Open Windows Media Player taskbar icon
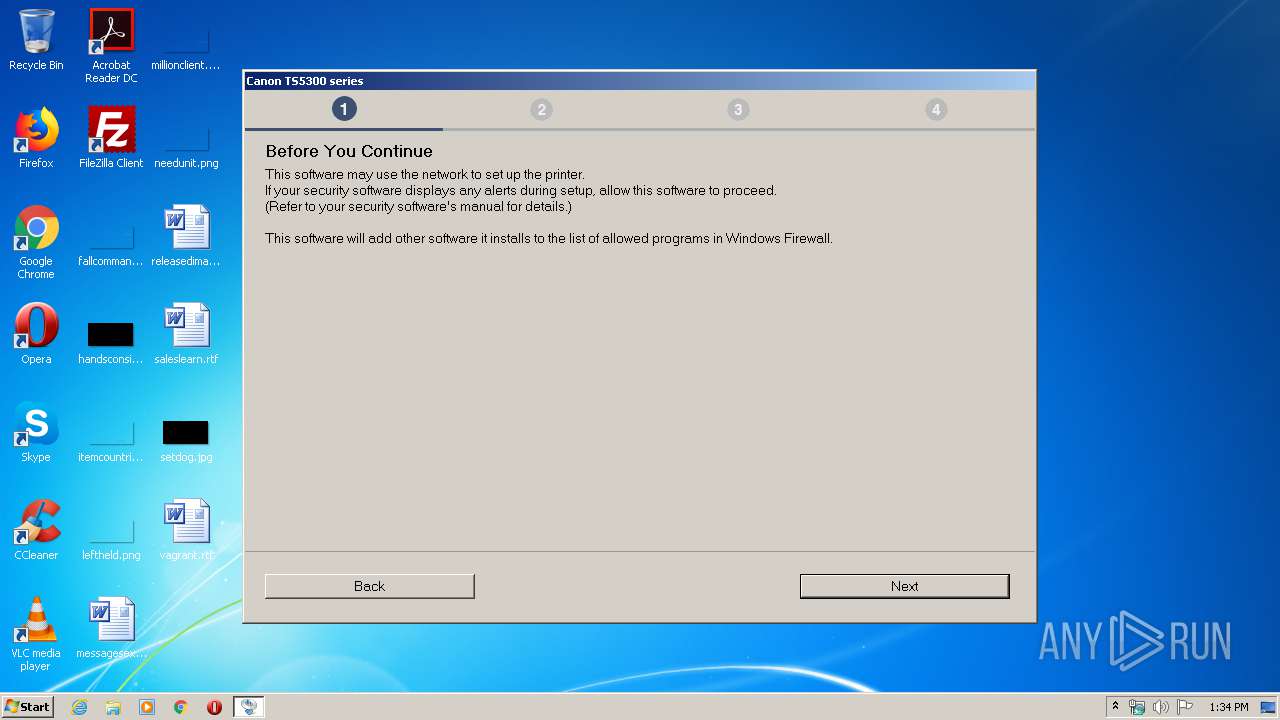The height and width of the screenshot is (720, 1280). pos(147,707)
